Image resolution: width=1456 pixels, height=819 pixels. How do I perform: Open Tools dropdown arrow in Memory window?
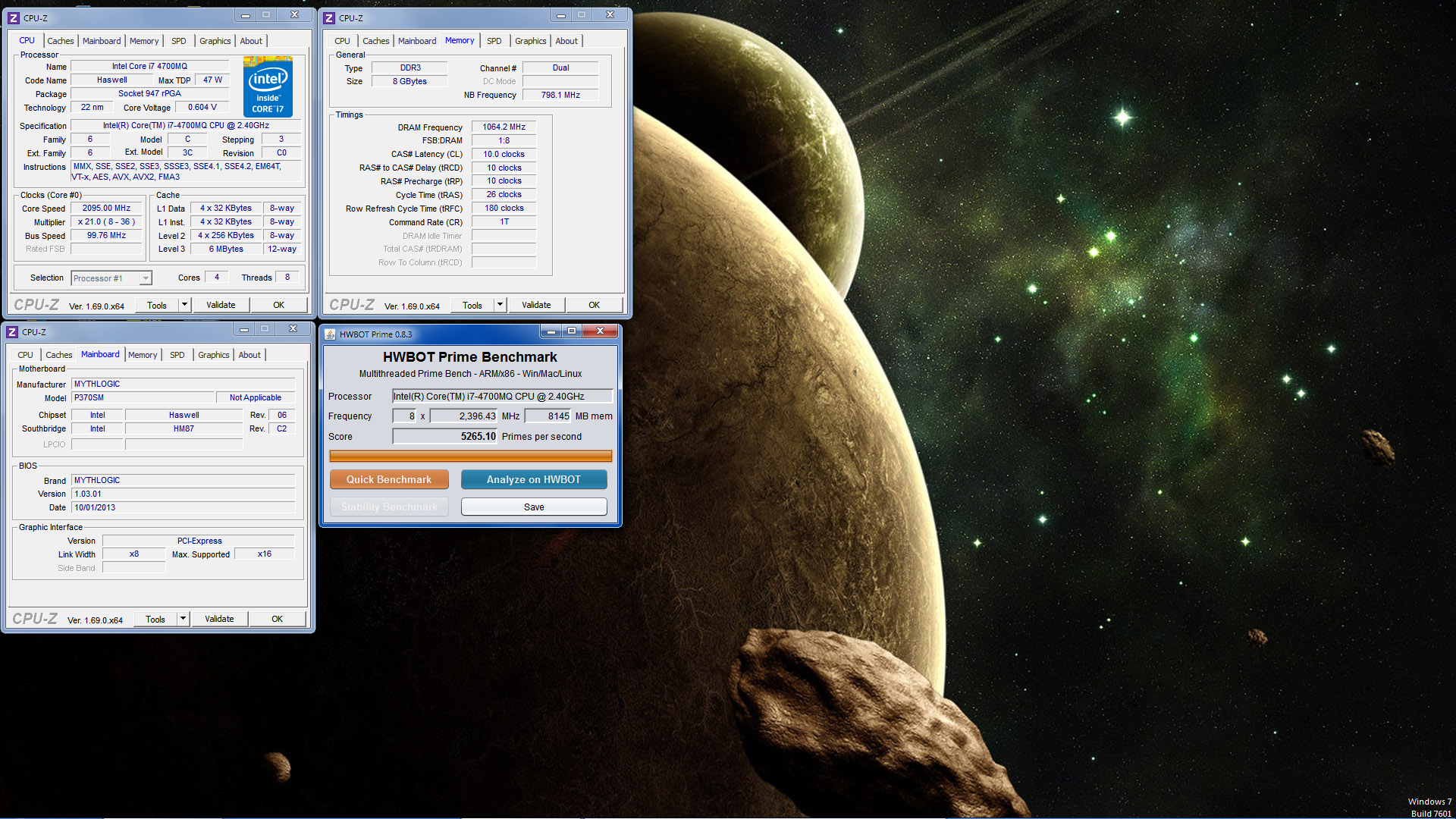(x=500, y=305)
